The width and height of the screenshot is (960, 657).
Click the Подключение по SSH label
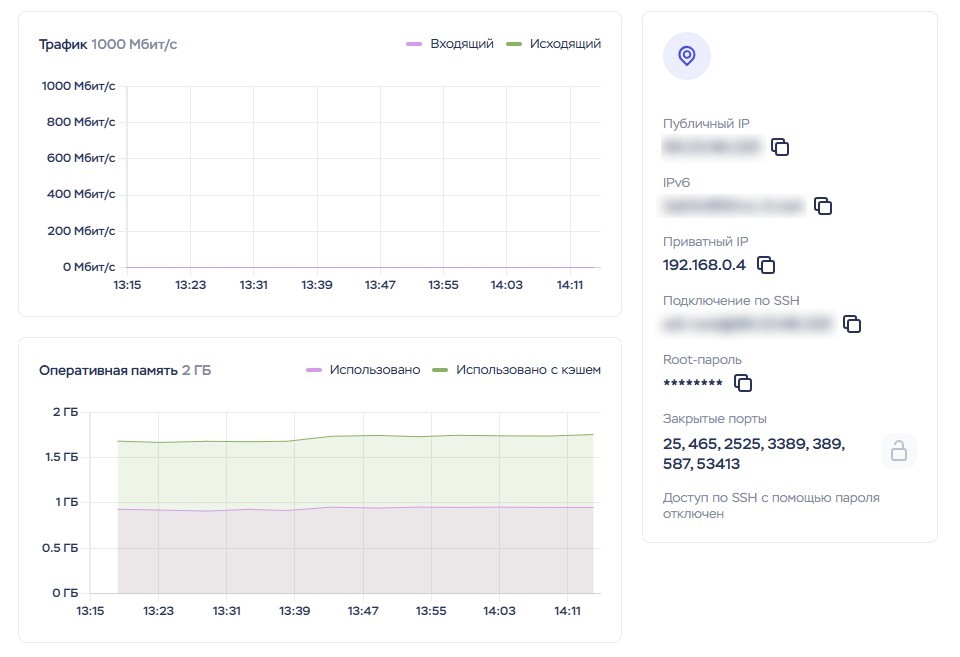pyautogui.click(x=731, y=301)
